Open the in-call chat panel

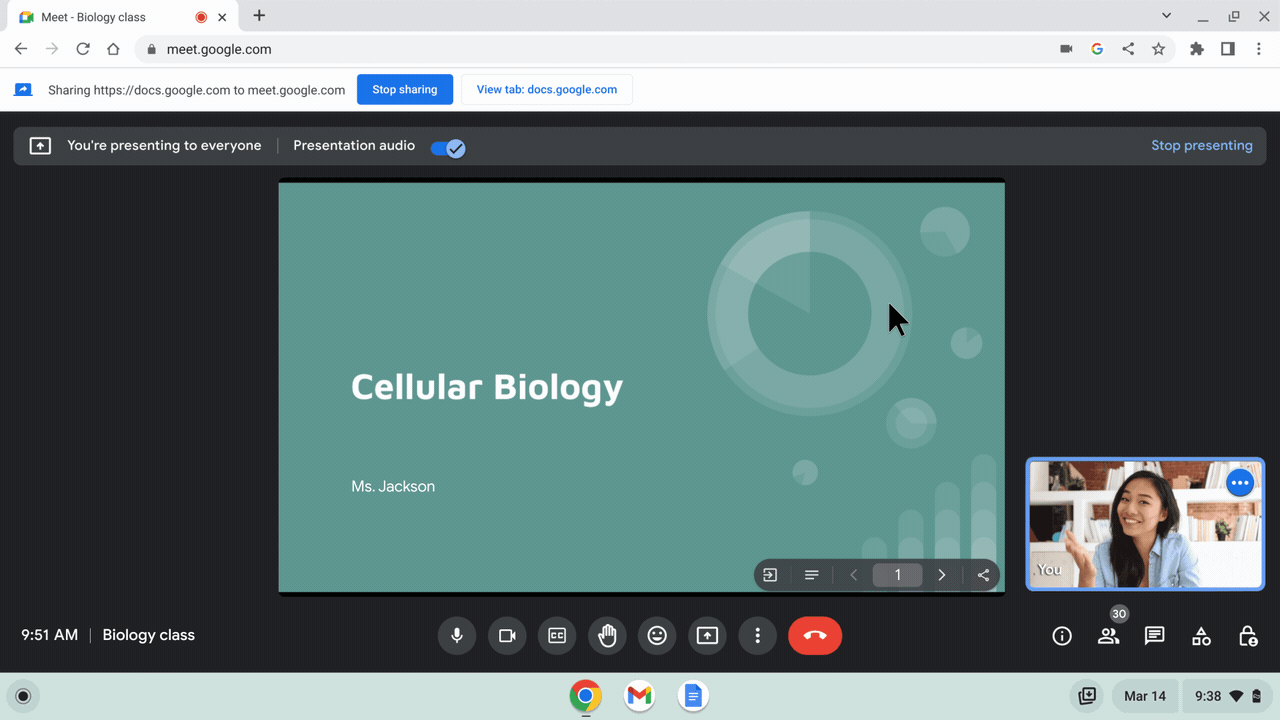point(1155,636)
